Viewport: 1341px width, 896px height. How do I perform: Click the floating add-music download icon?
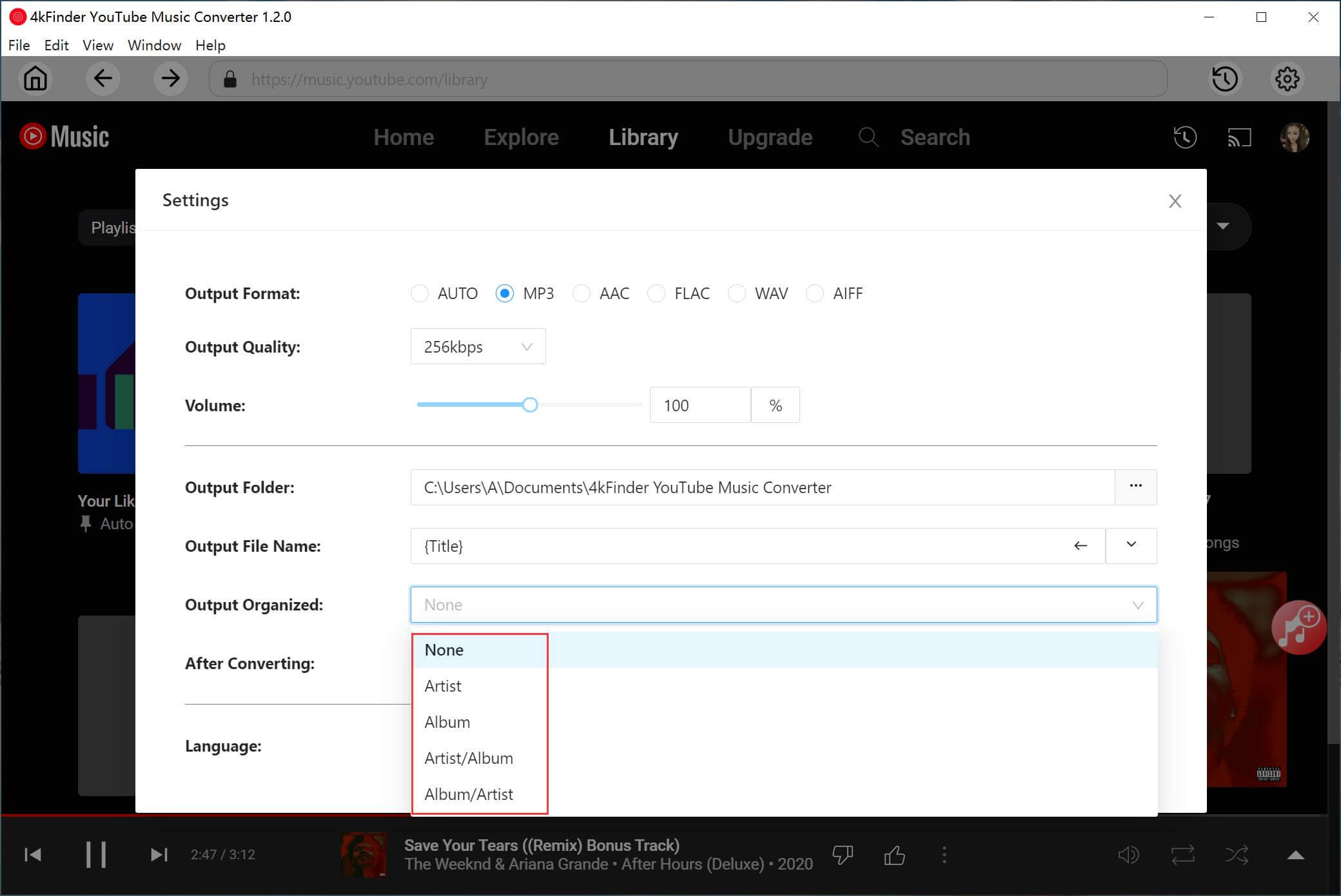tap(1299, 627)
